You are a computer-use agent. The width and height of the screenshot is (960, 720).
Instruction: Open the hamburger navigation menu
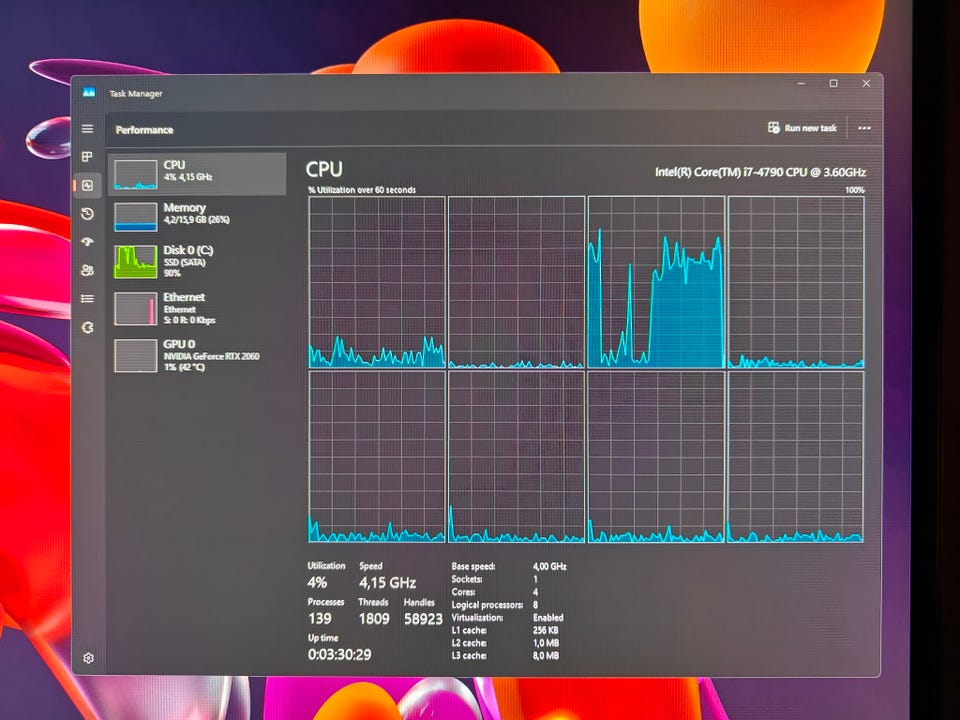tap(88, 129)
